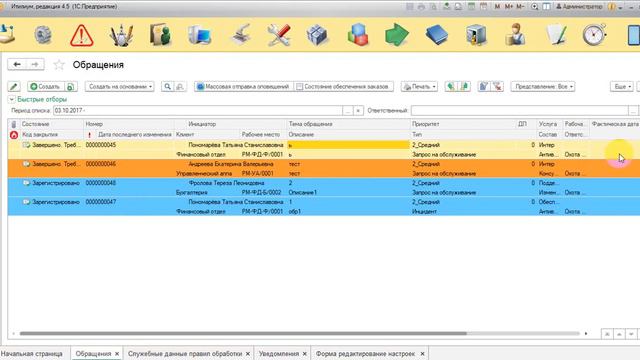Sort by the Приоритет column header
The height and width of the screenshot is (360, 640).
[425, 124]
